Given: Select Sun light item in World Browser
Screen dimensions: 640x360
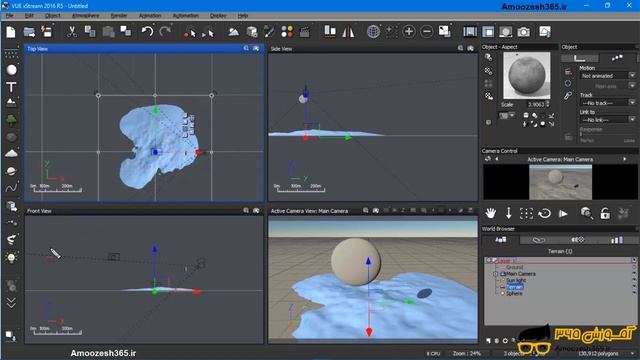Looking at the screenshot, I should tap(516, 280).
